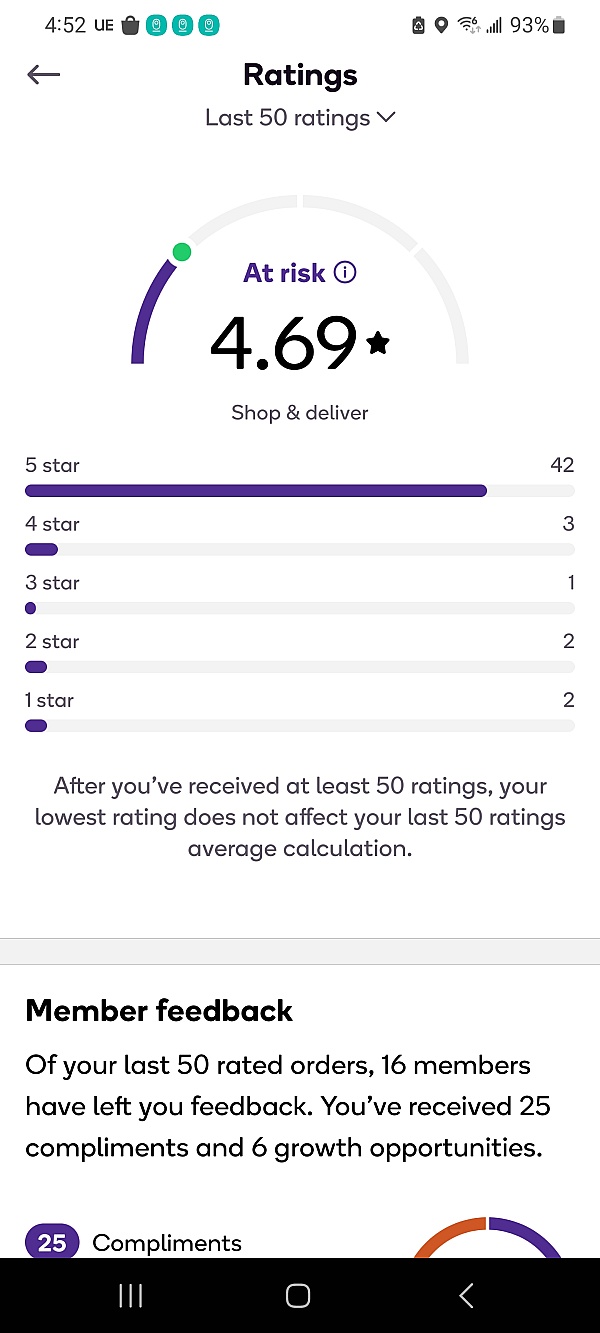
Task: Open the At risk info icon
Action: (x=345, y=272)
